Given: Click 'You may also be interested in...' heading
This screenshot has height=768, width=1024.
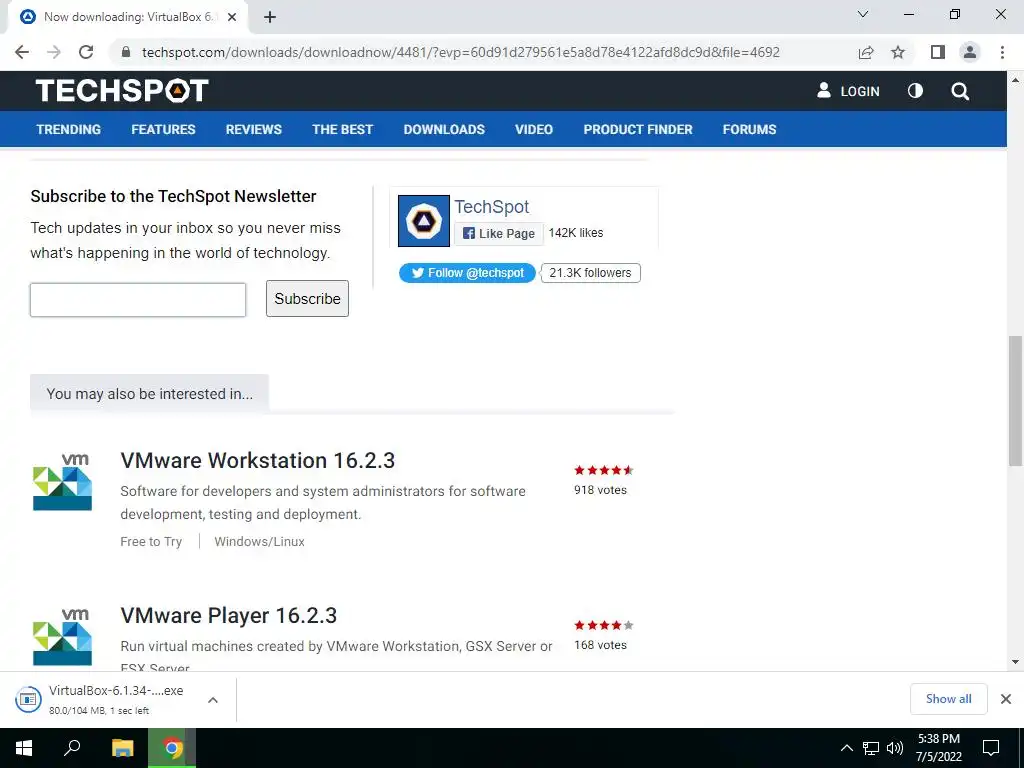Looking at the screenshot, I should click(x=150, y=394).
